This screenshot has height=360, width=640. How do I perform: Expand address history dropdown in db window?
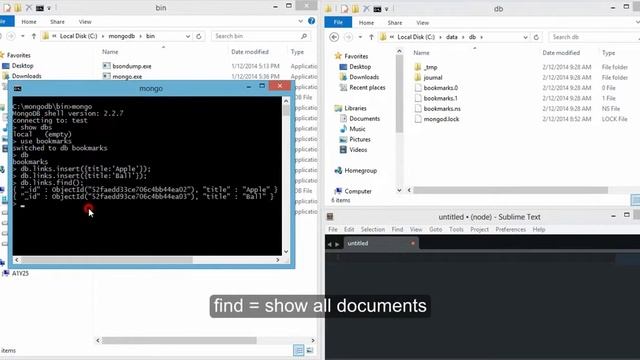tap(525, 37)
